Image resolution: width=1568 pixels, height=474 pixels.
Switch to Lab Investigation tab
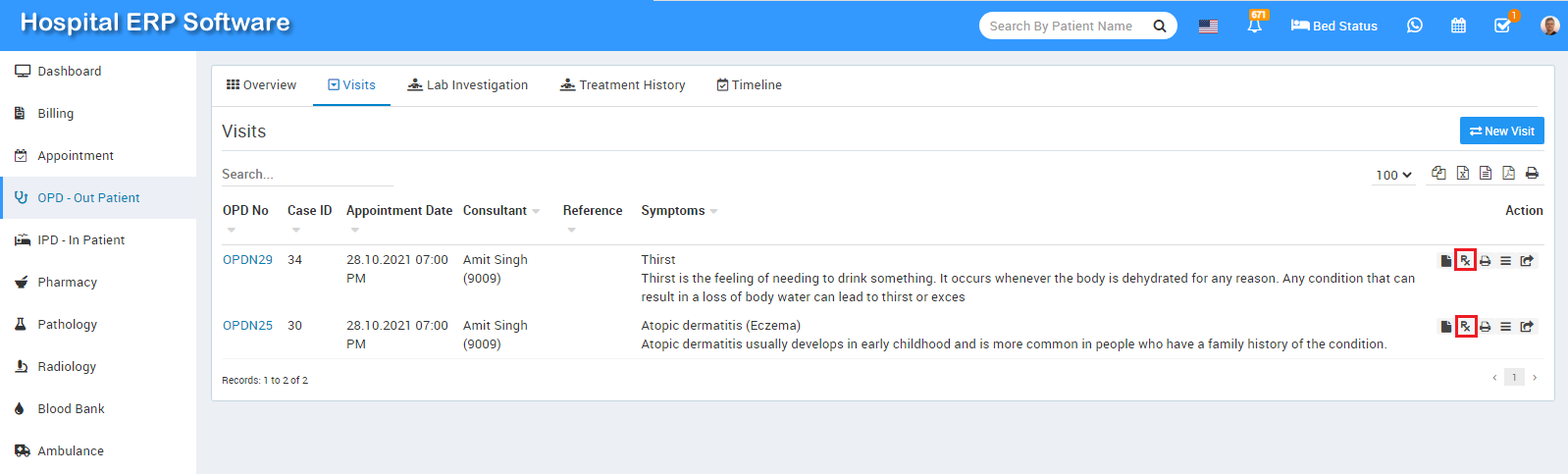[x=468, y=85]
